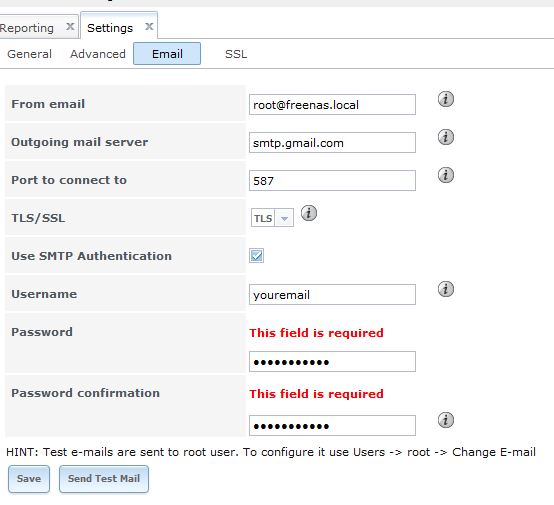The image size is (554, 505).
Task: Toggle the Use SMTP Authentication checkbox
Action: (x=257, y=256)
